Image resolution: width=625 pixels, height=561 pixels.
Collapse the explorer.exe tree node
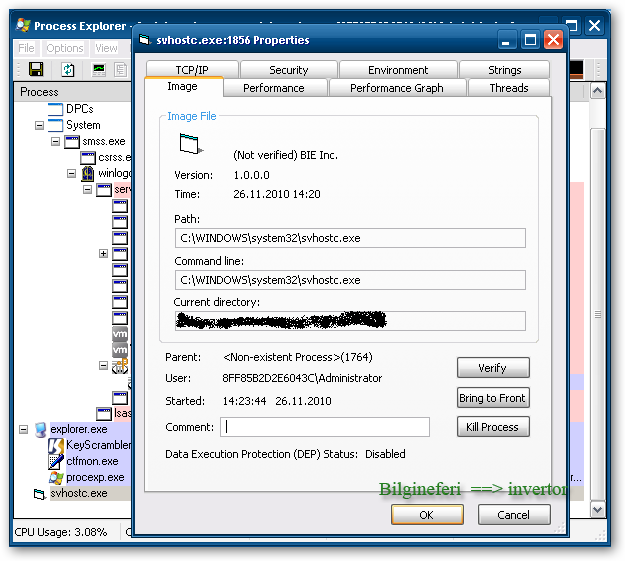24,429
